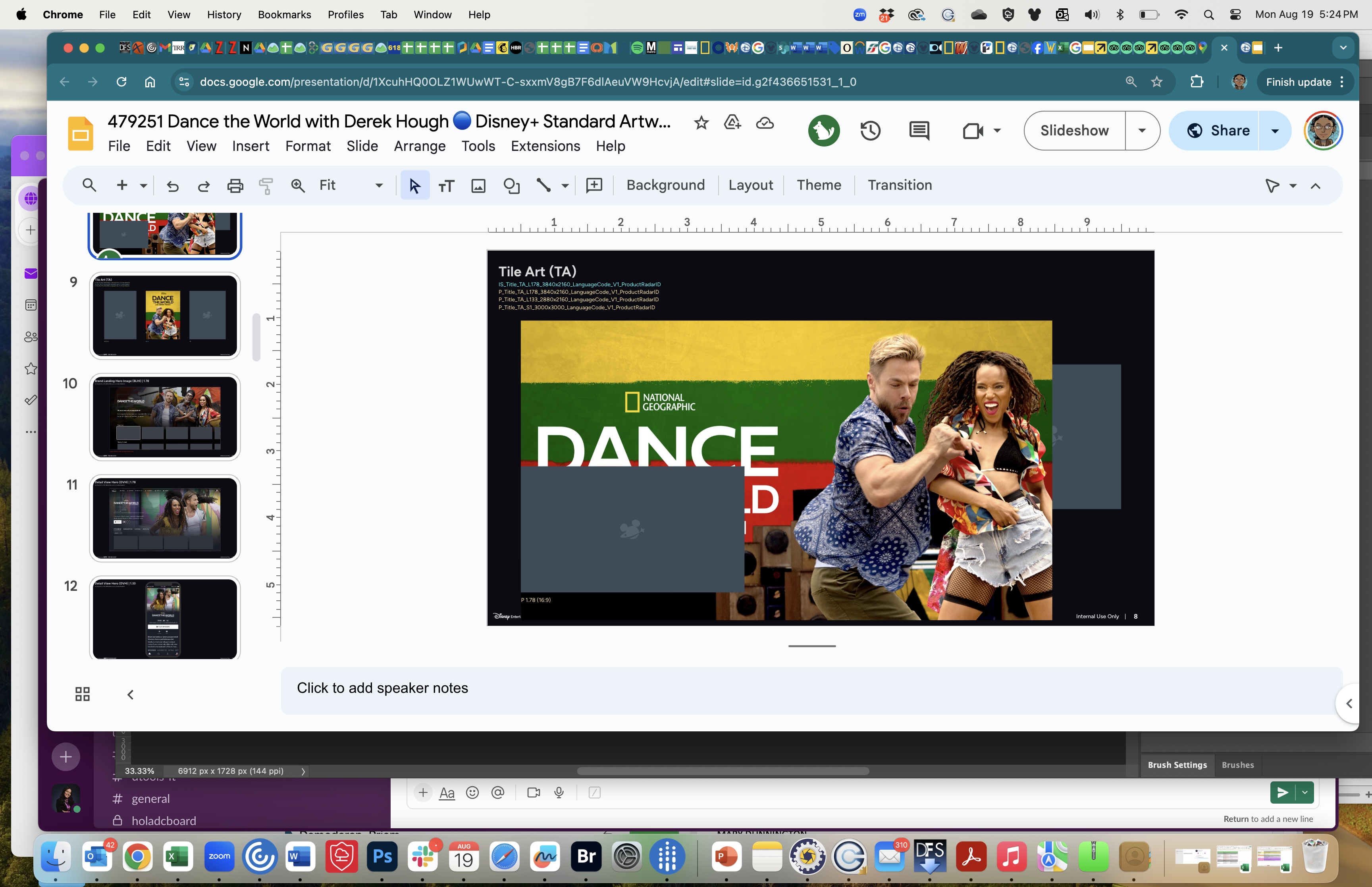This screenshot has height=887, width=1372.
Task: Star the presentation document
Action: tap(701, 123)
